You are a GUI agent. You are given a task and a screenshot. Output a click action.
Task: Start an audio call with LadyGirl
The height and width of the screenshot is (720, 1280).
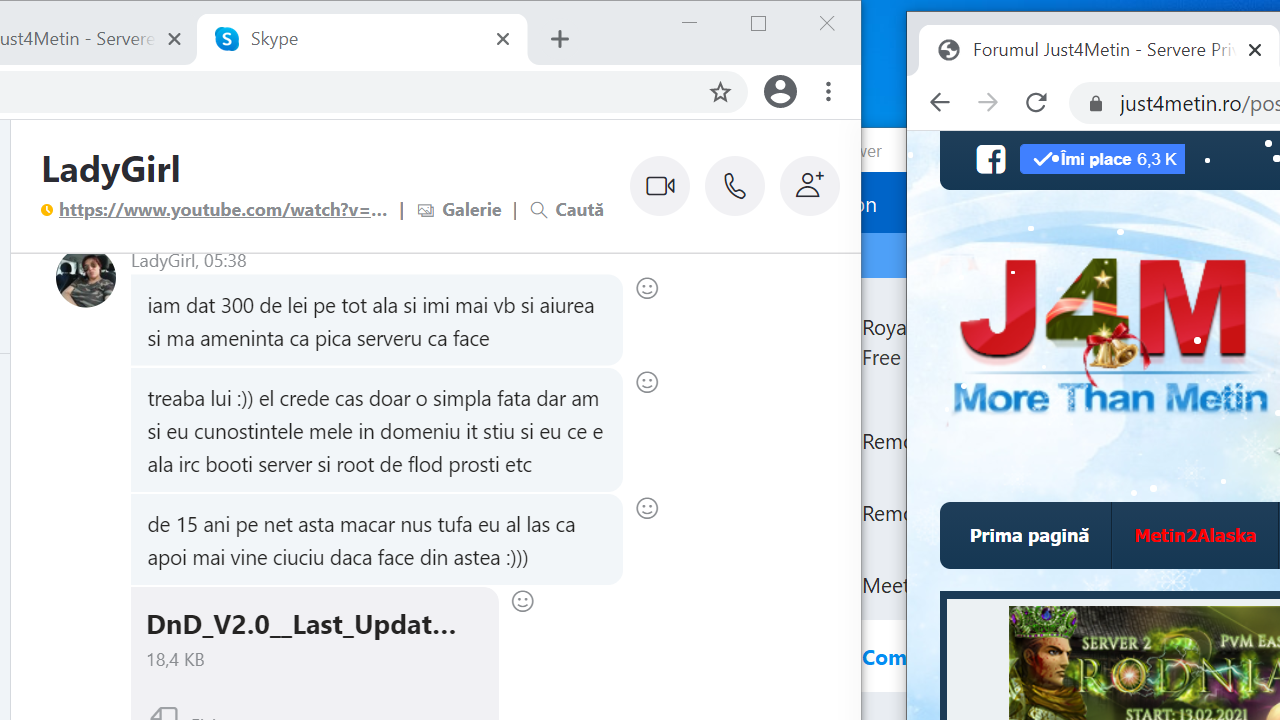point(735,186)
